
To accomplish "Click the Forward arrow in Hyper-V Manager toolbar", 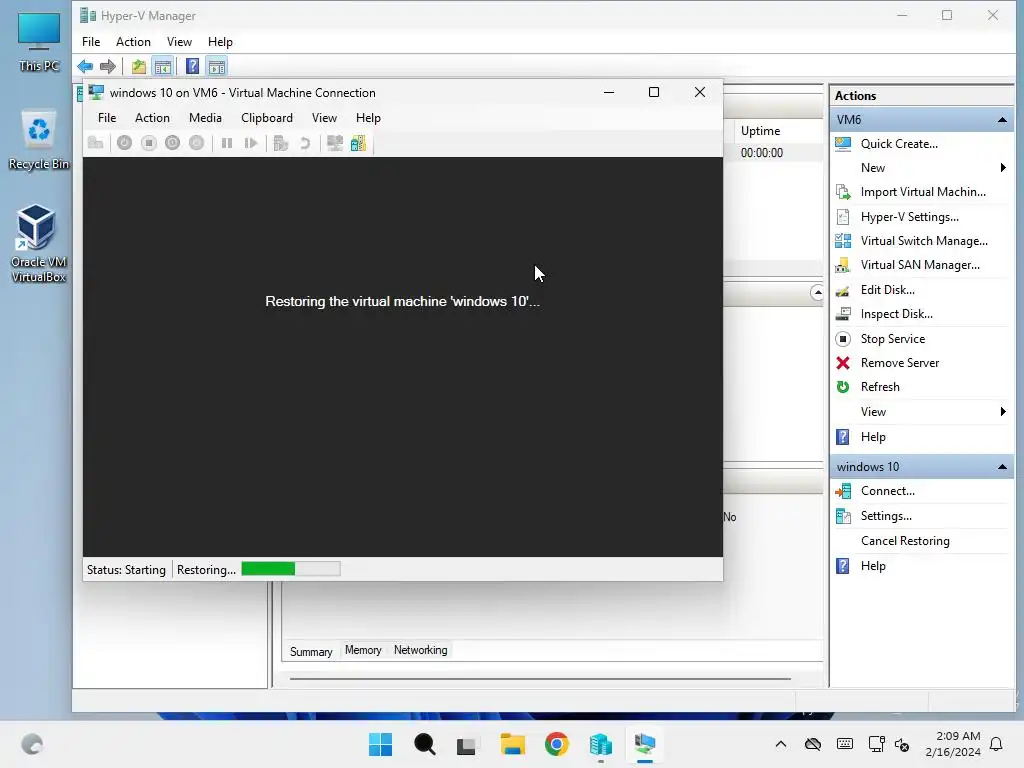I will [108, 66].
